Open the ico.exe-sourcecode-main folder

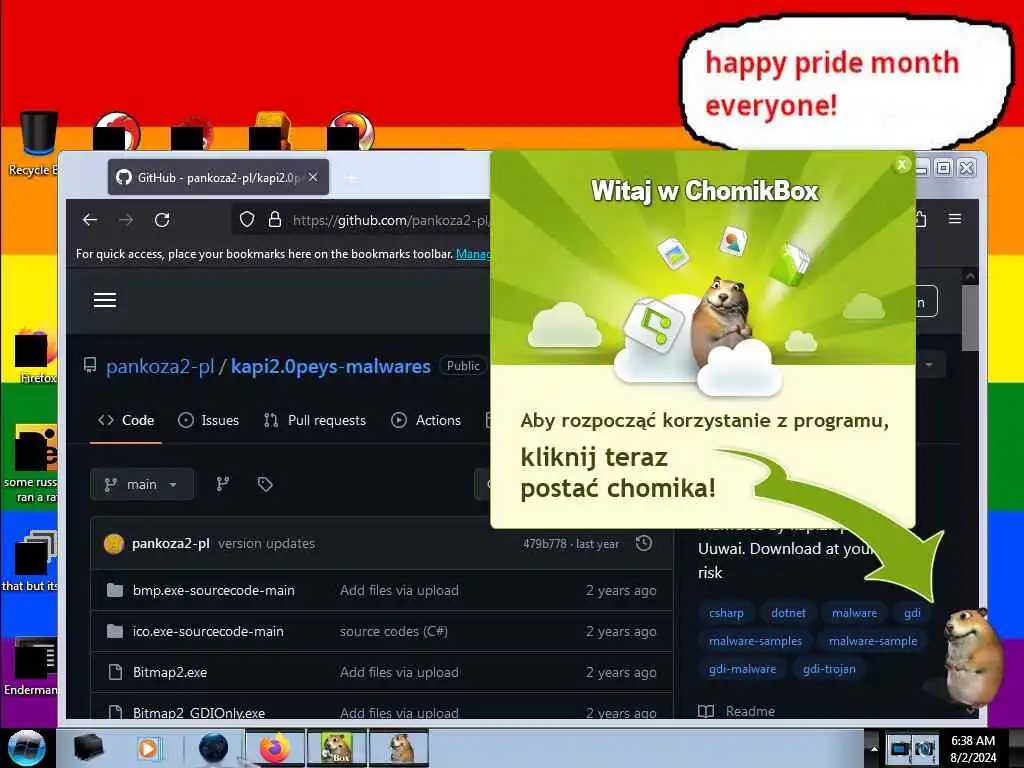[x=208, y=632]
